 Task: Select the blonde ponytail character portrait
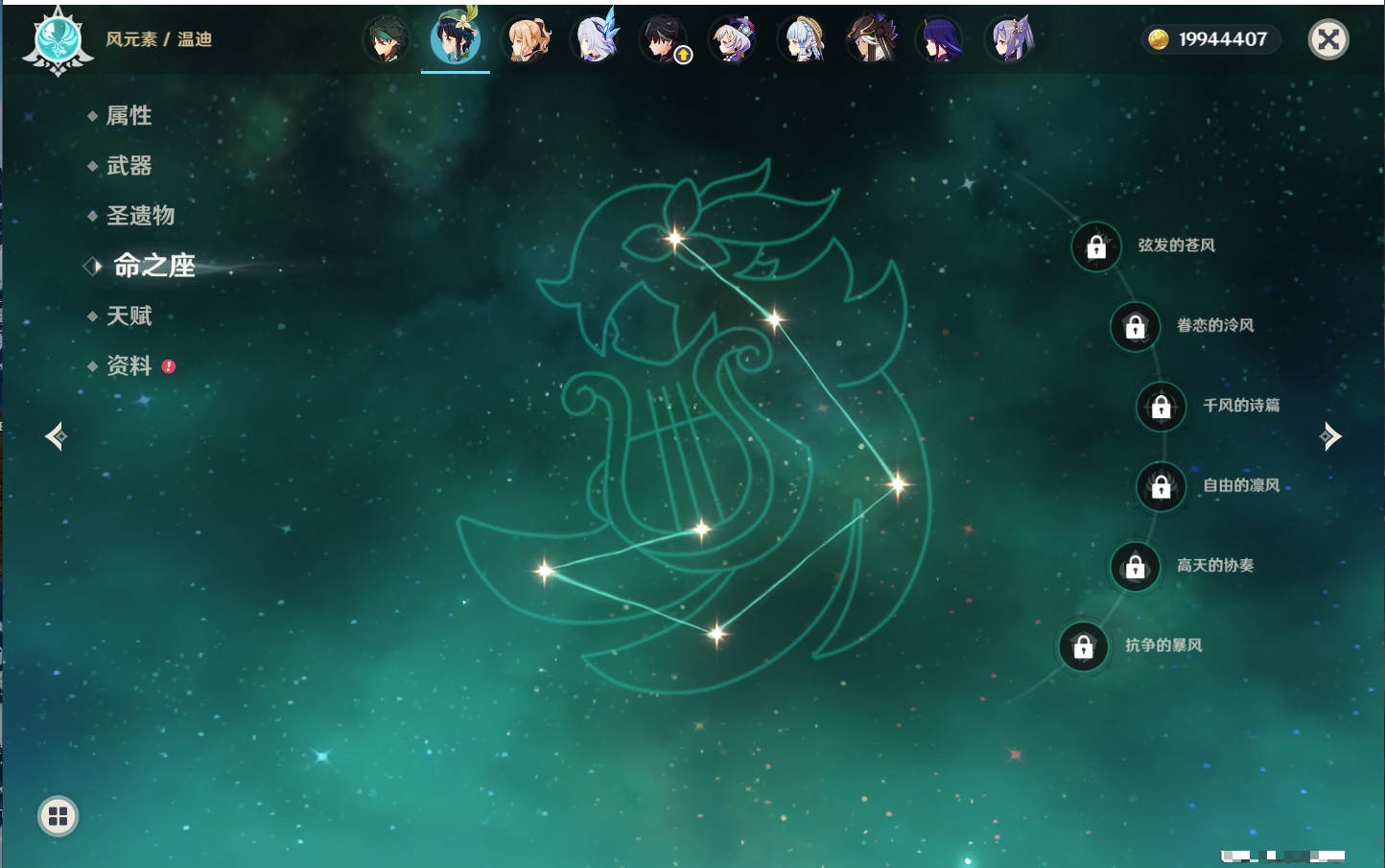click(527, 40)
